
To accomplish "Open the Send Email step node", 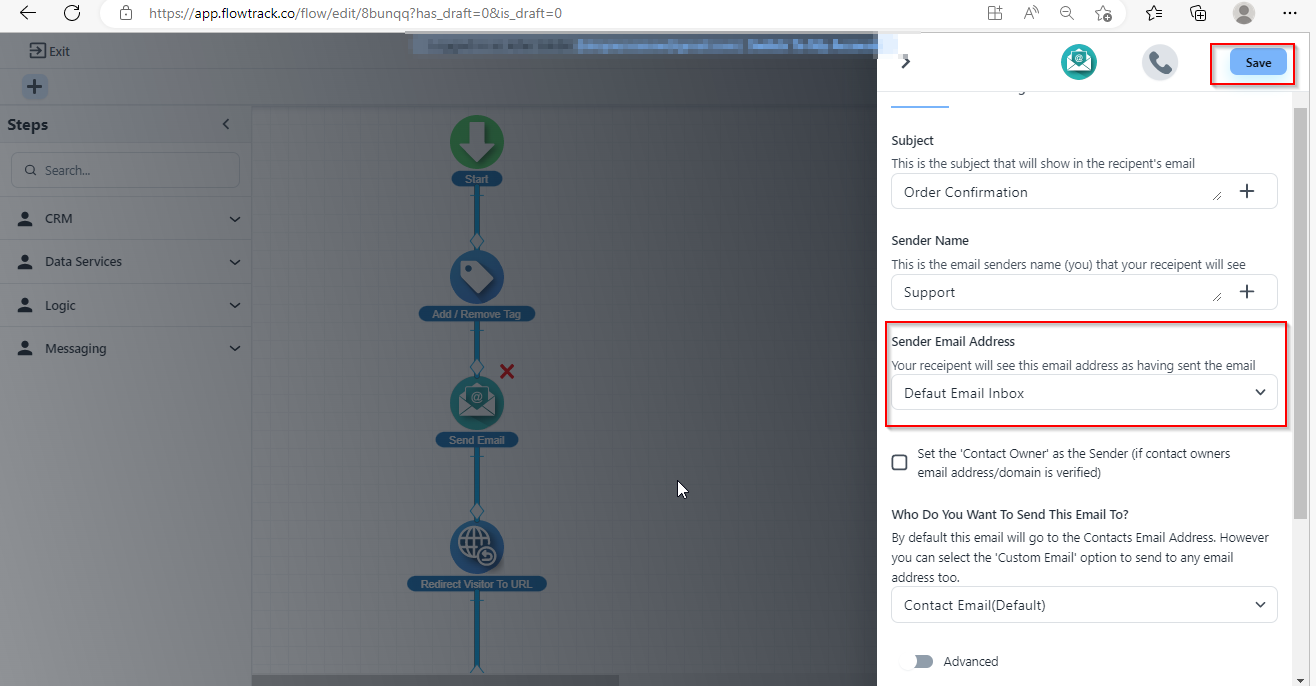I will [477, 403].
